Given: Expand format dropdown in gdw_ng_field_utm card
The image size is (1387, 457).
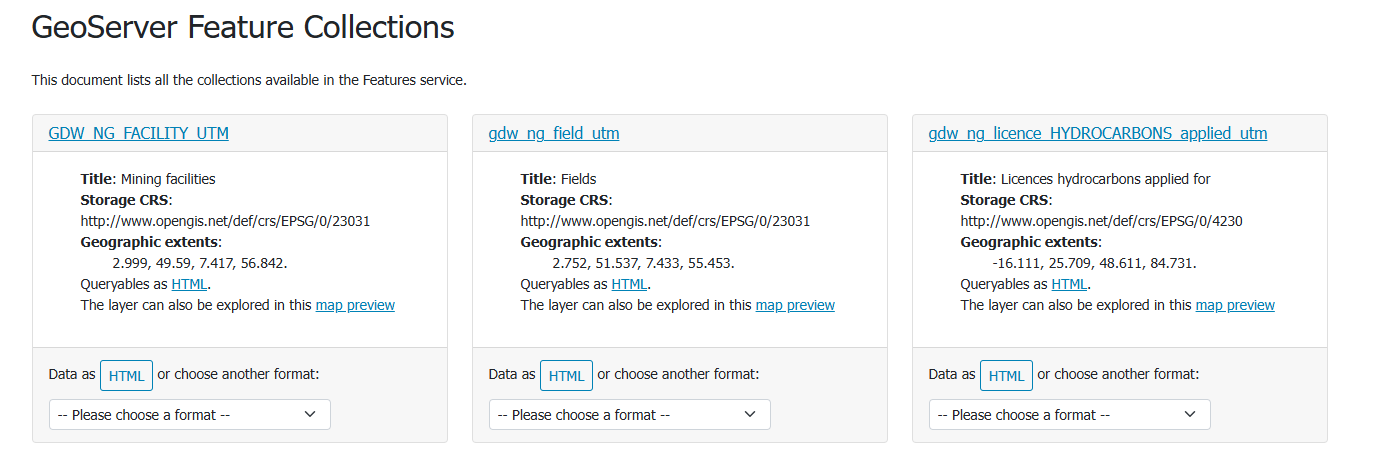Looking at the screenshot, I should pos(629,414).
